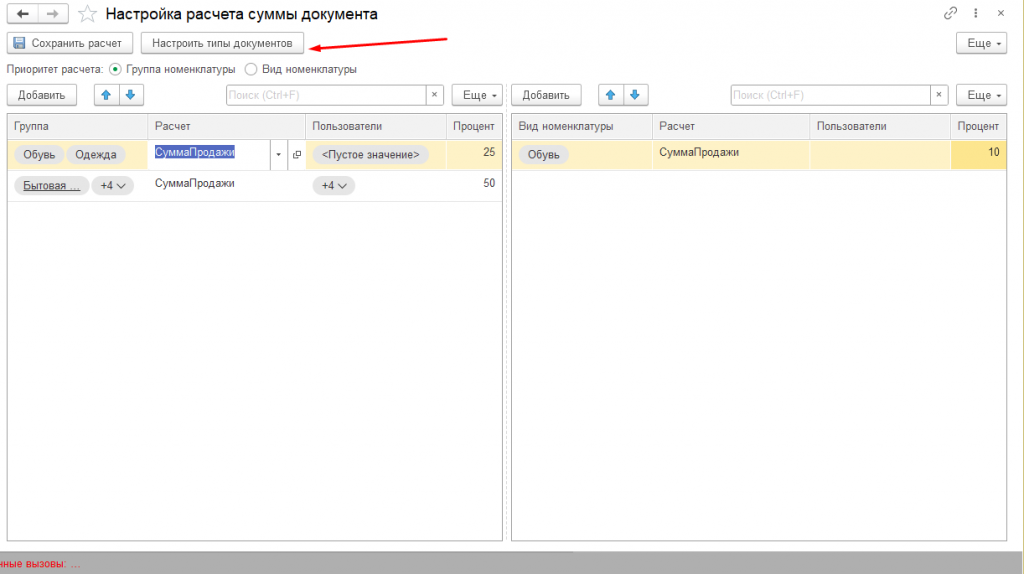Screen dimensions: 1024x574
Task: Open the selected Расчет value with the open icon
Action: 296,155
